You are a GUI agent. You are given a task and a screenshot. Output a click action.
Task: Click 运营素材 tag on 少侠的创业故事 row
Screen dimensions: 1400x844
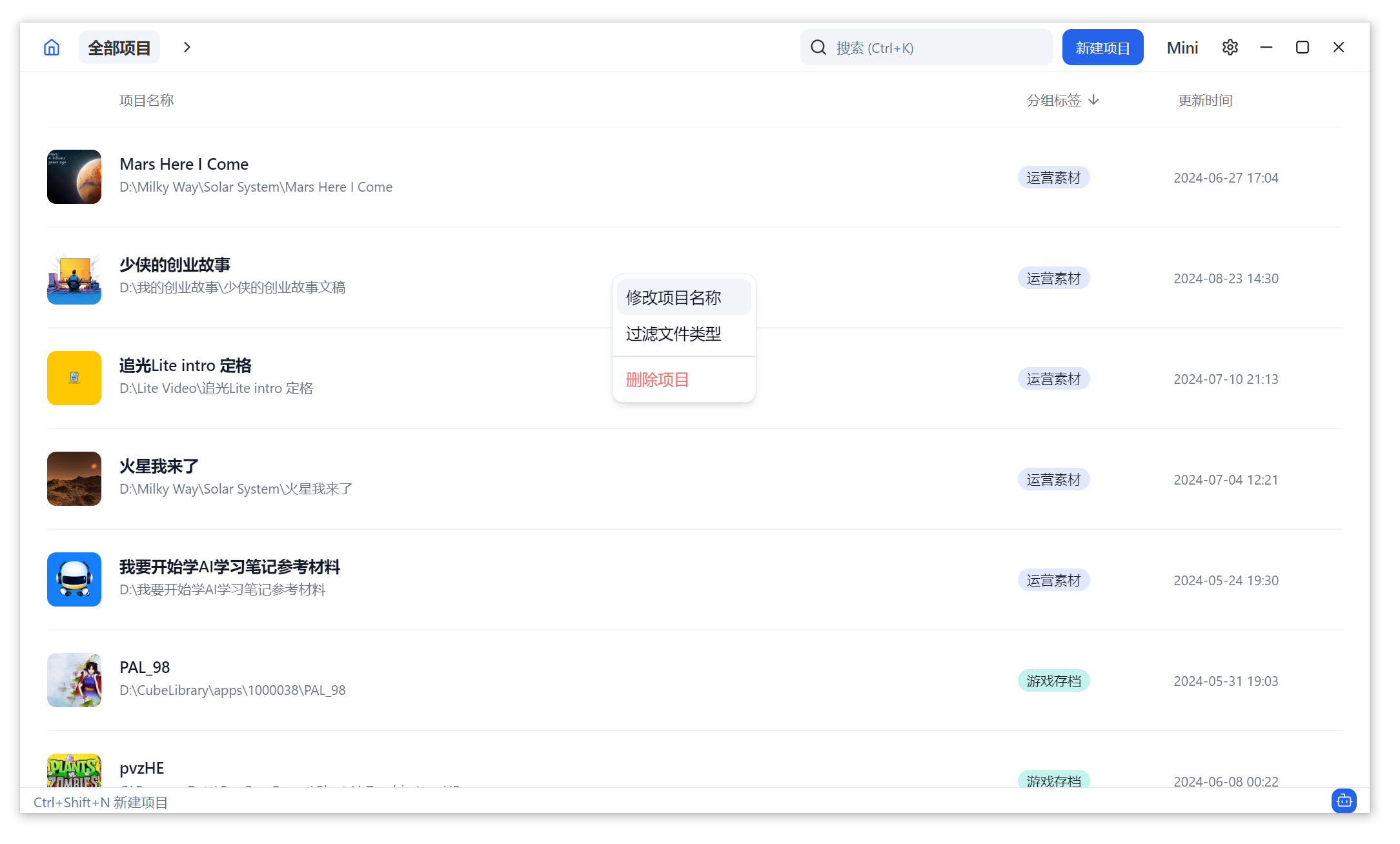click(x=1053, y=278)
